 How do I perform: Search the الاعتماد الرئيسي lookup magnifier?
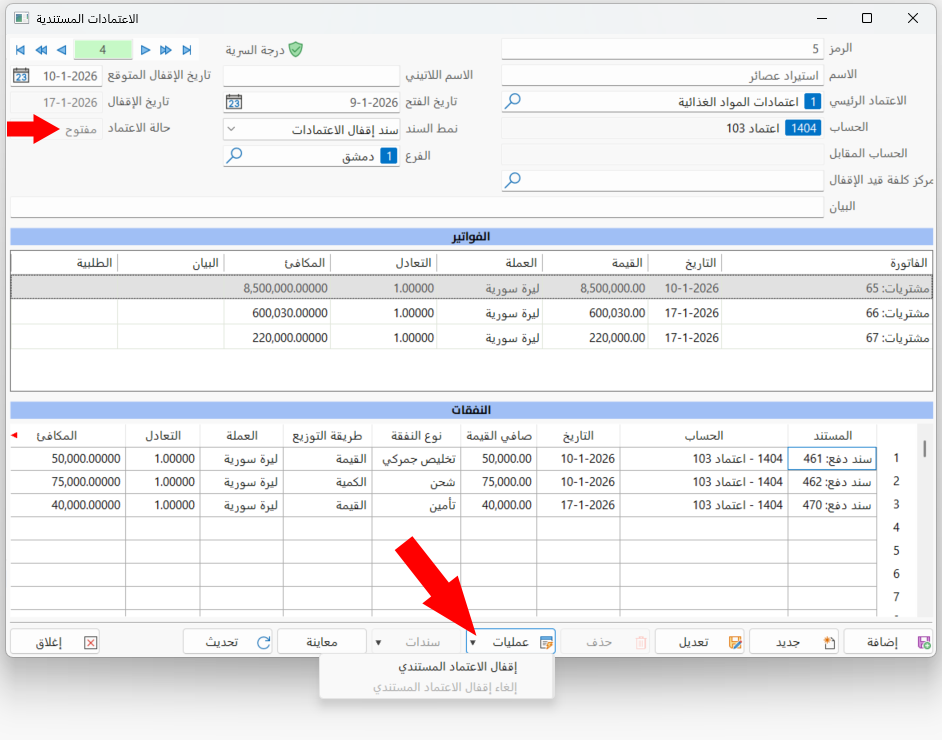(x=512, y=101)
